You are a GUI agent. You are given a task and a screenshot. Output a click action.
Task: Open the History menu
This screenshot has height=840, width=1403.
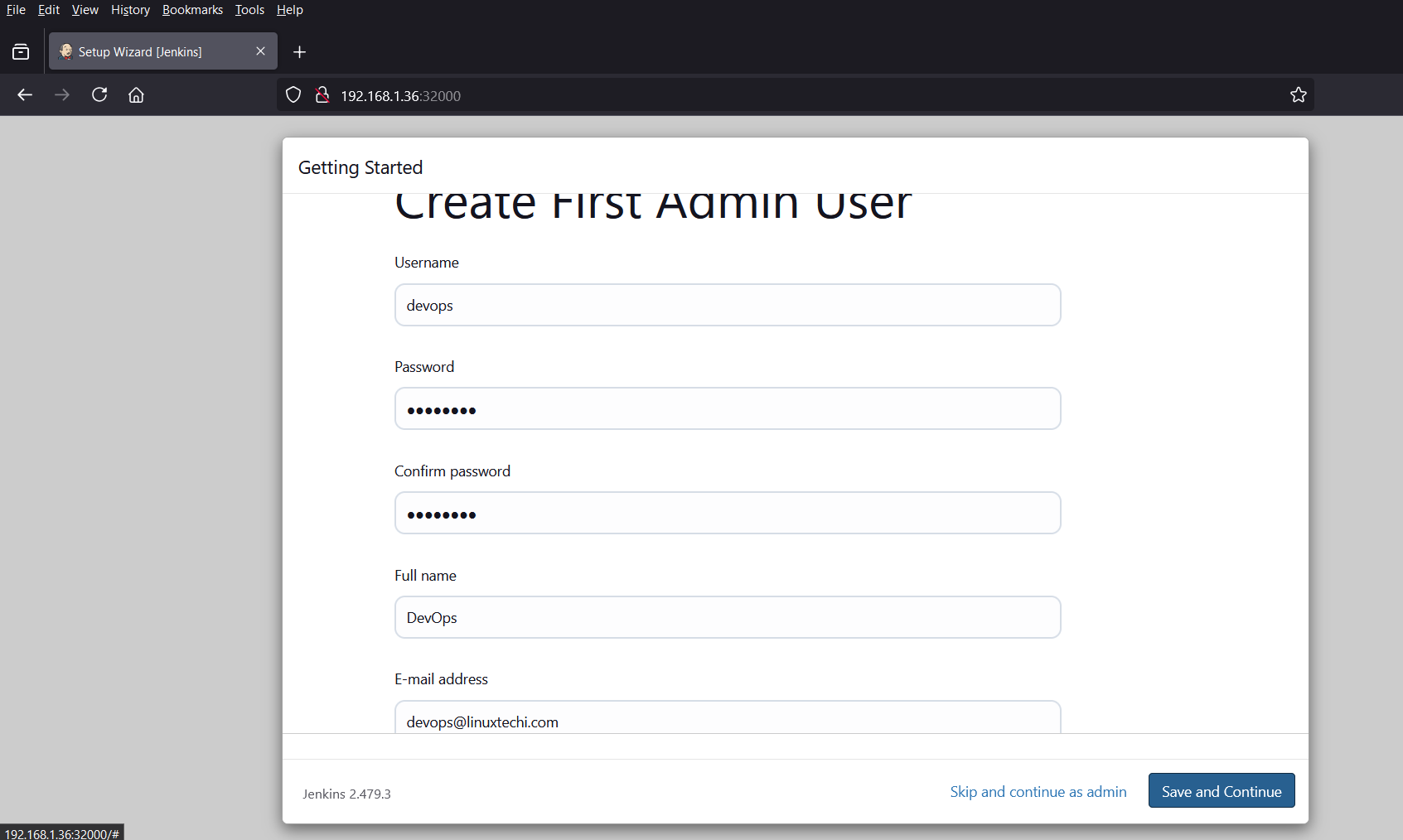[x=130, y=10]
